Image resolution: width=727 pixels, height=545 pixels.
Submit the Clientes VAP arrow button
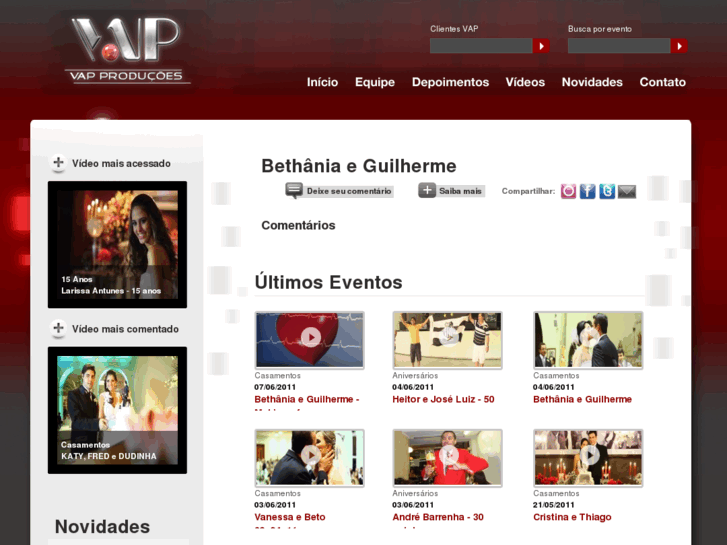click(541, 46)
